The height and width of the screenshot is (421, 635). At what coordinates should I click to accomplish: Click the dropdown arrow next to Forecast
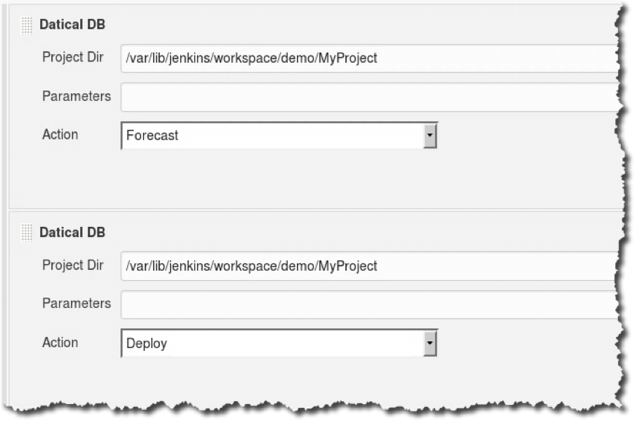point(430,136)
